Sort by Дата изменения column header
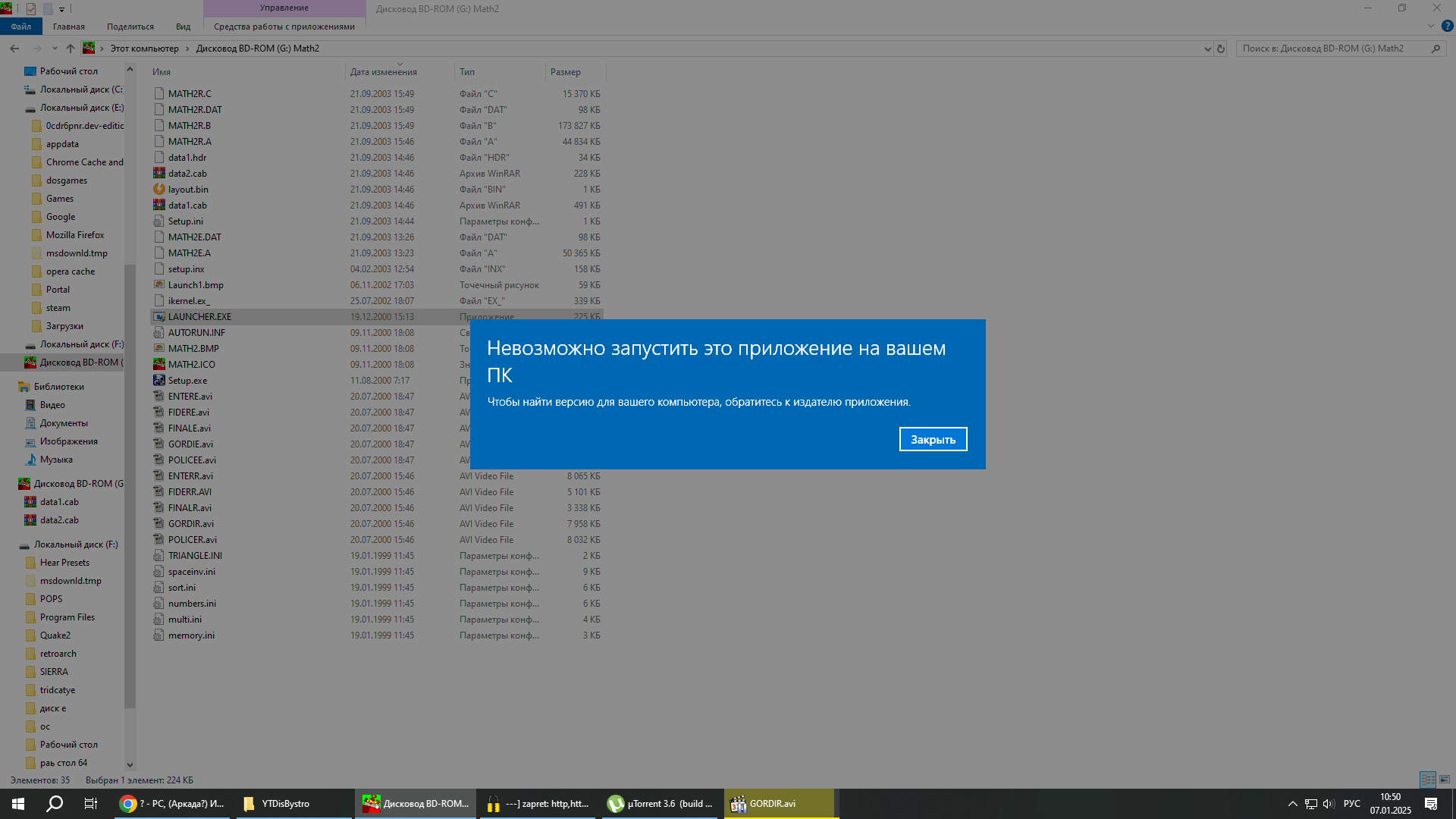 click(x=384, y=72)
